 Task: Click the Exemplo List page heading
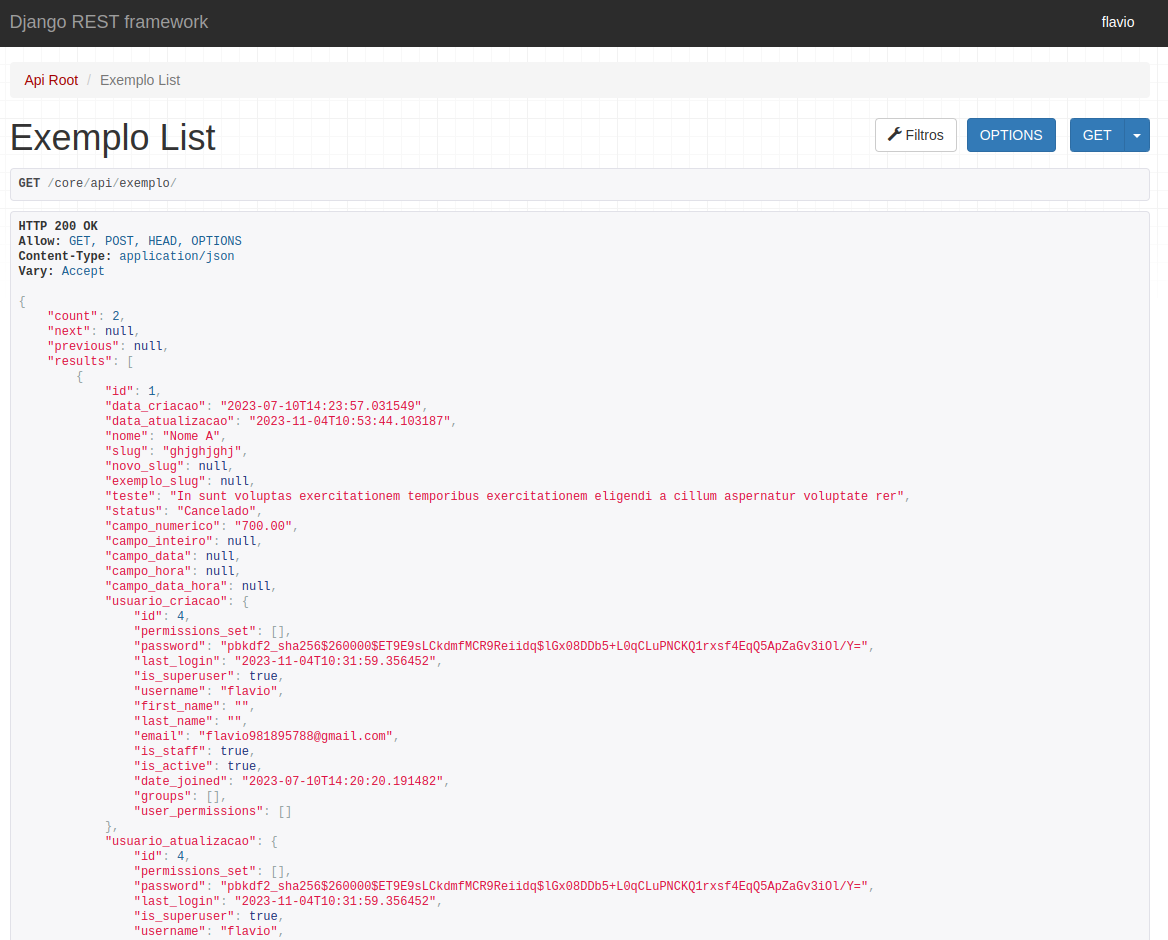112,138
